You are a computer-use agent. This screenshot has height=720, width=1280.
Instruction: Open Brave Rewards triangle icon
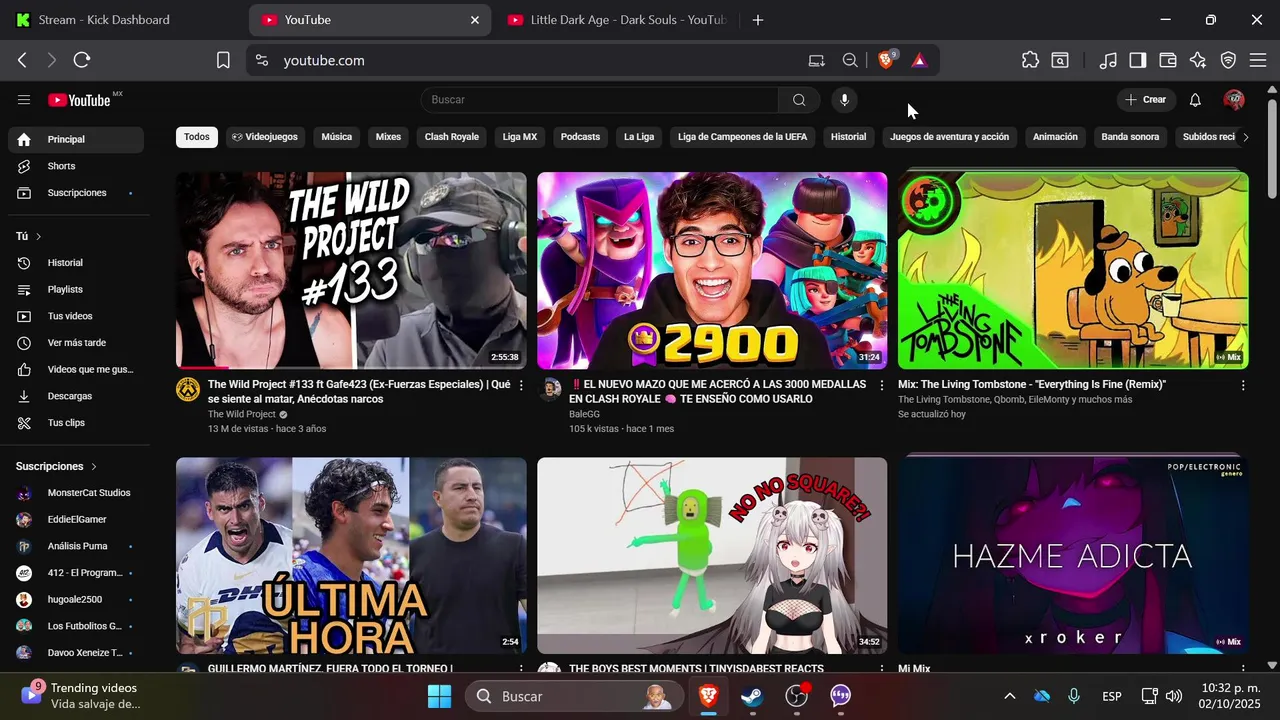919,60
